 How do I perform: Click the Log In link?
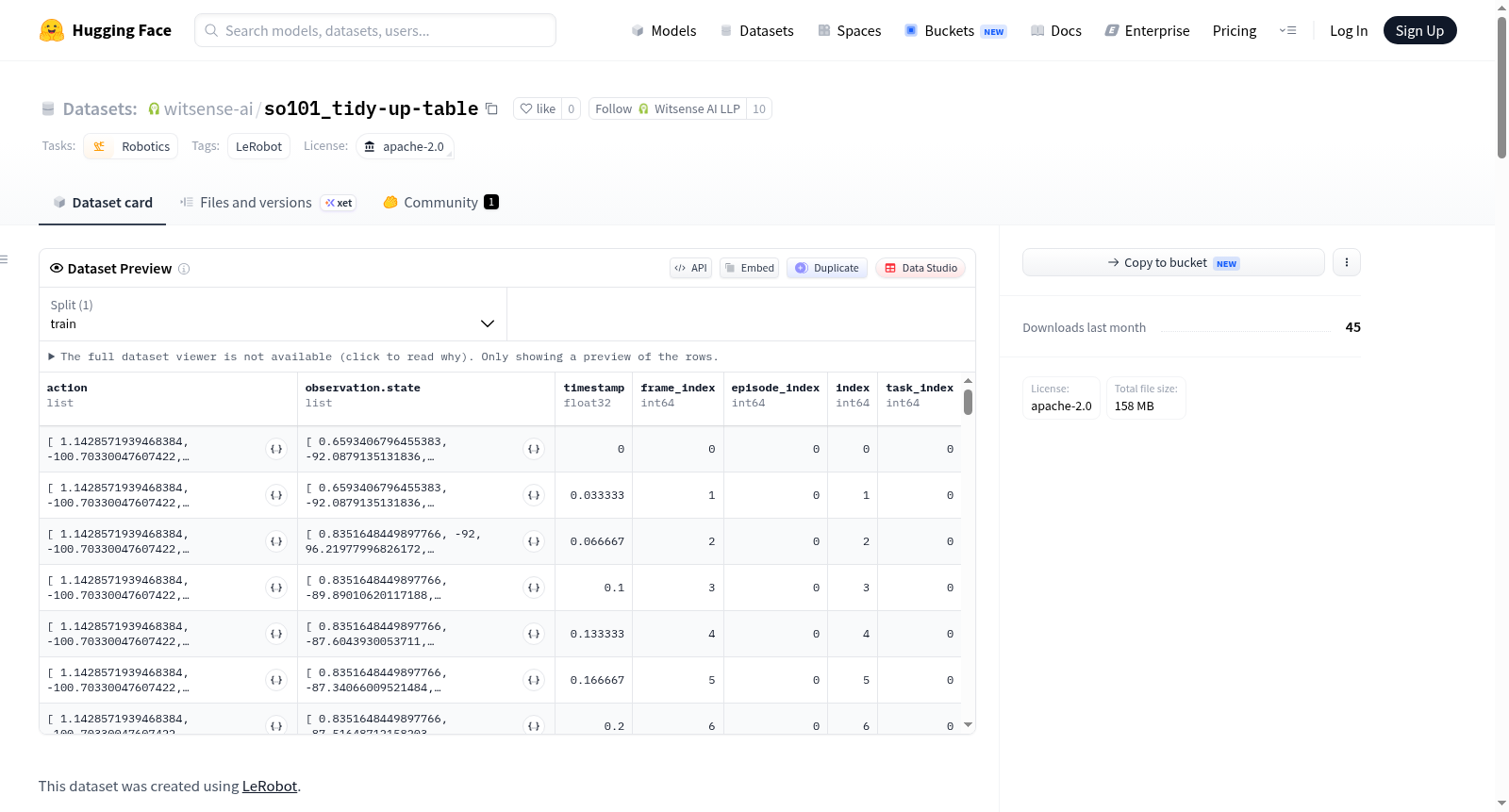pyautogui.click(x=1349, y=30)
